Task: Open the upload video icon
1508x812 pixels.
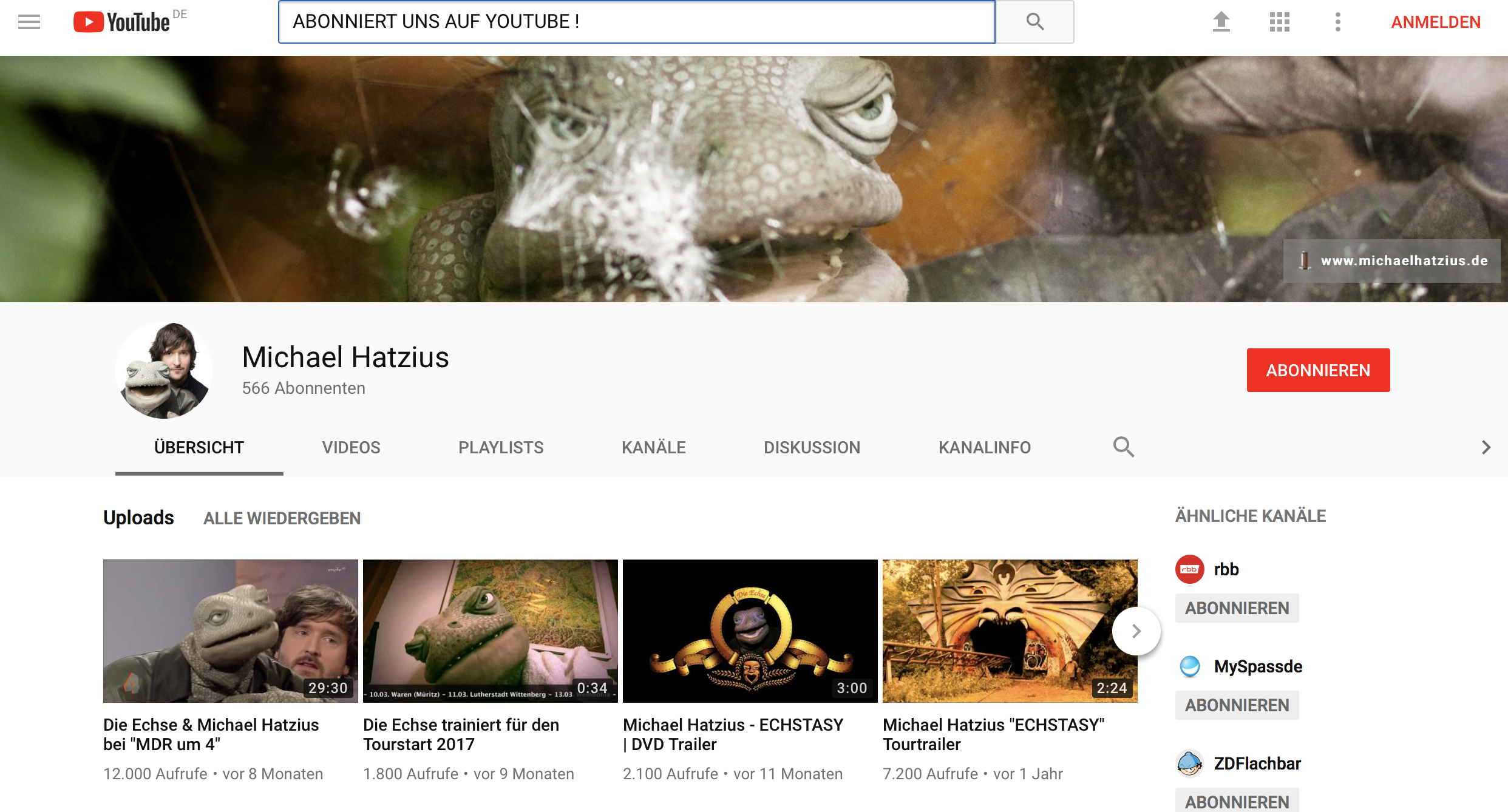Action: [1221, 22]
